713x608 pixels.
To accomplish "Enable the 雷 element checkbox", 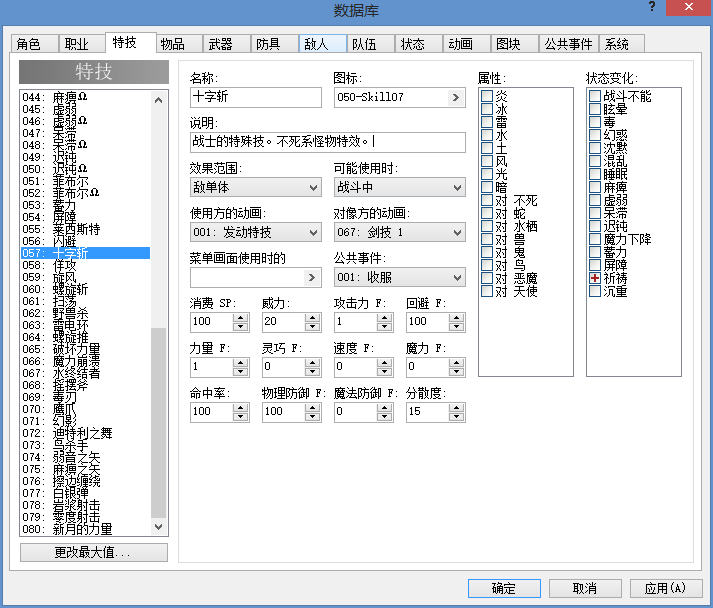I will 487,122.
